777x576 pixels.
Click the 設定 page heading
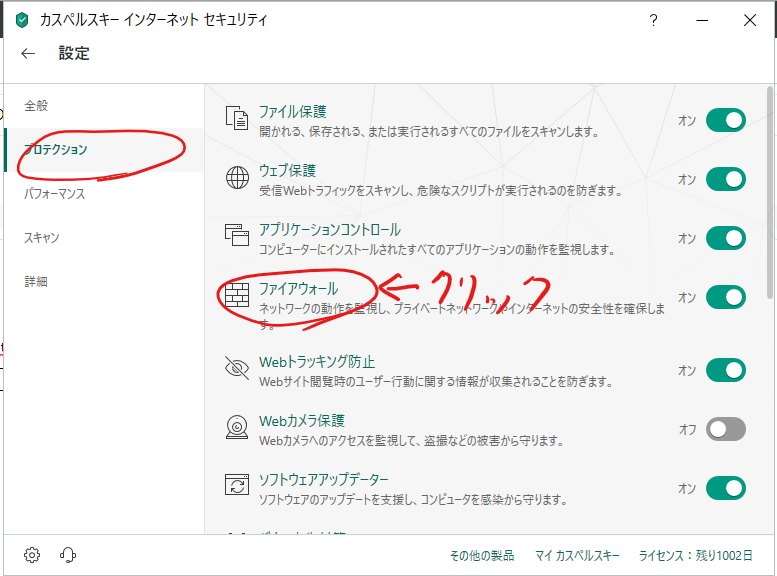[x=74, y=54]
